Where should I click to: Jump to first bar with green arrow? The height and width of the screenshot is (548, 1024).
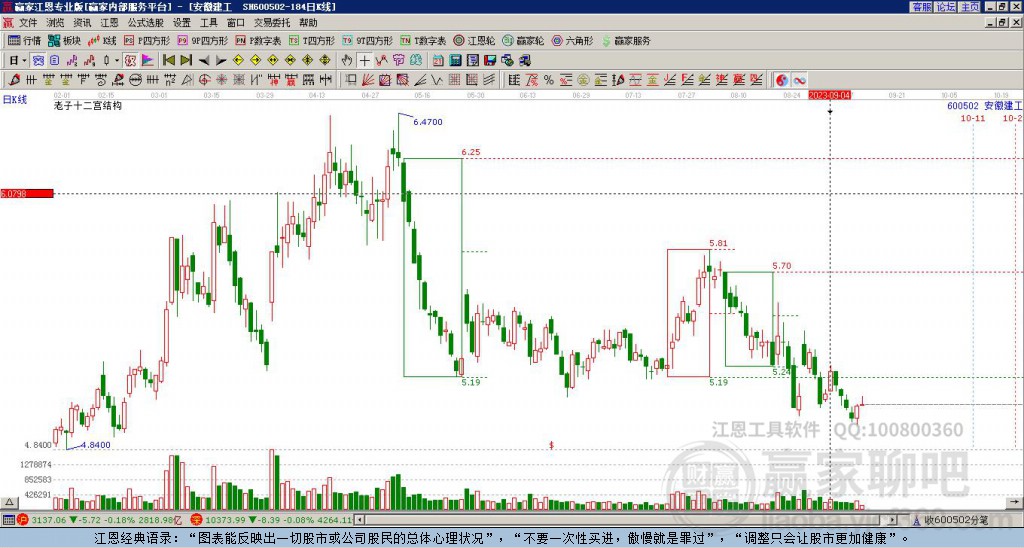pyautogui.click(x=168, y=60)
